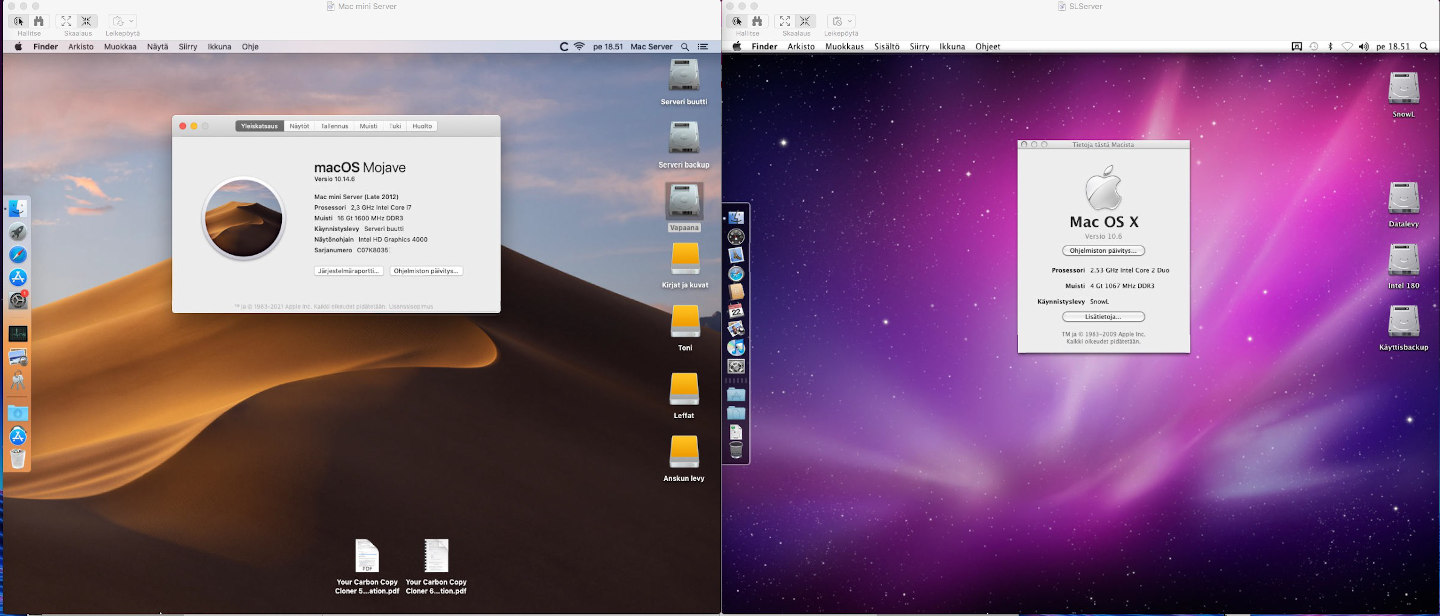
Task: Open Finder in the Snow Leopard dock
Action: click(x=736, y=217)
